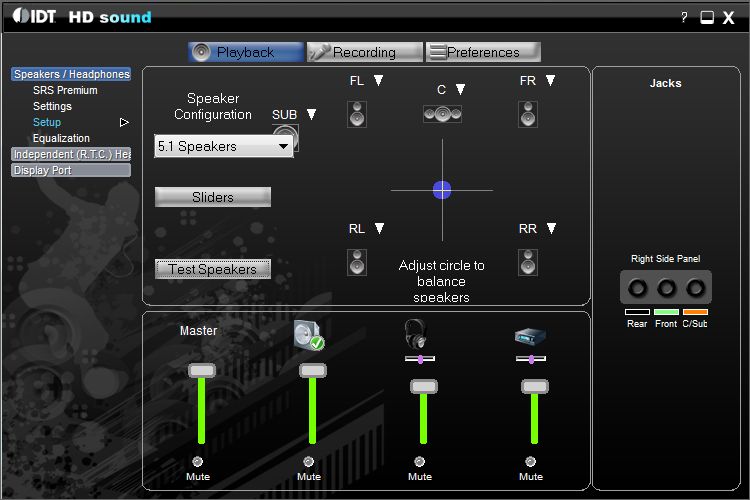Close the IDT HD sound window
Viewport: 750px width, 500px height.
[x=728, y=18]
